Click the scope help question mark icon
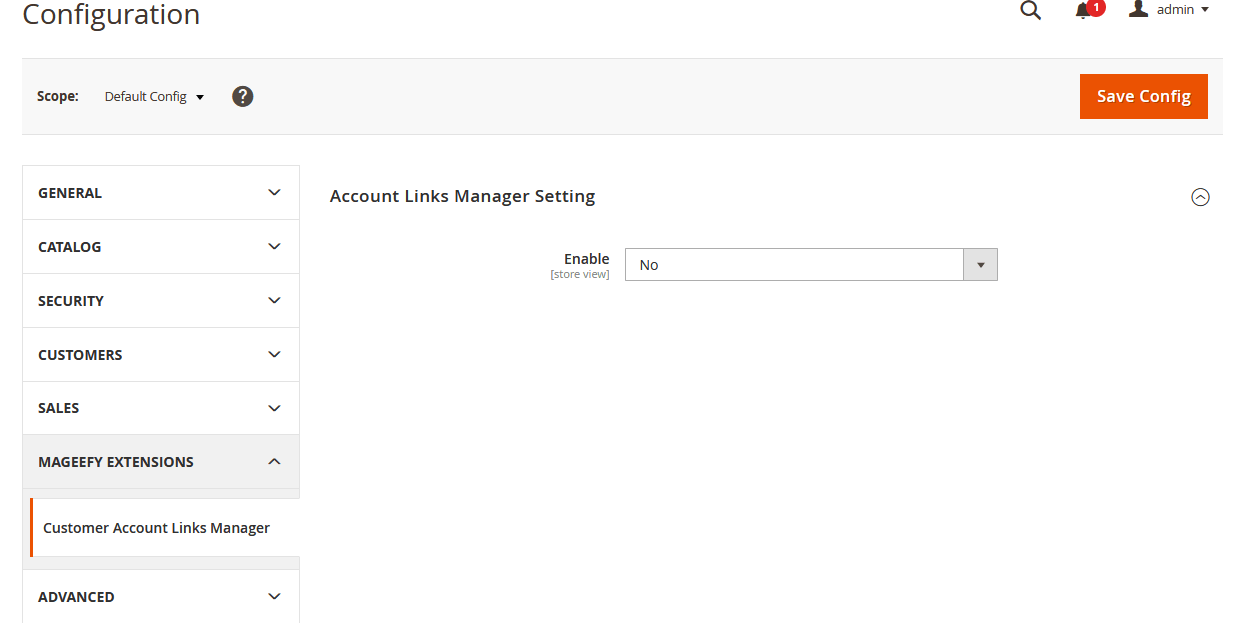 (242, 96)
